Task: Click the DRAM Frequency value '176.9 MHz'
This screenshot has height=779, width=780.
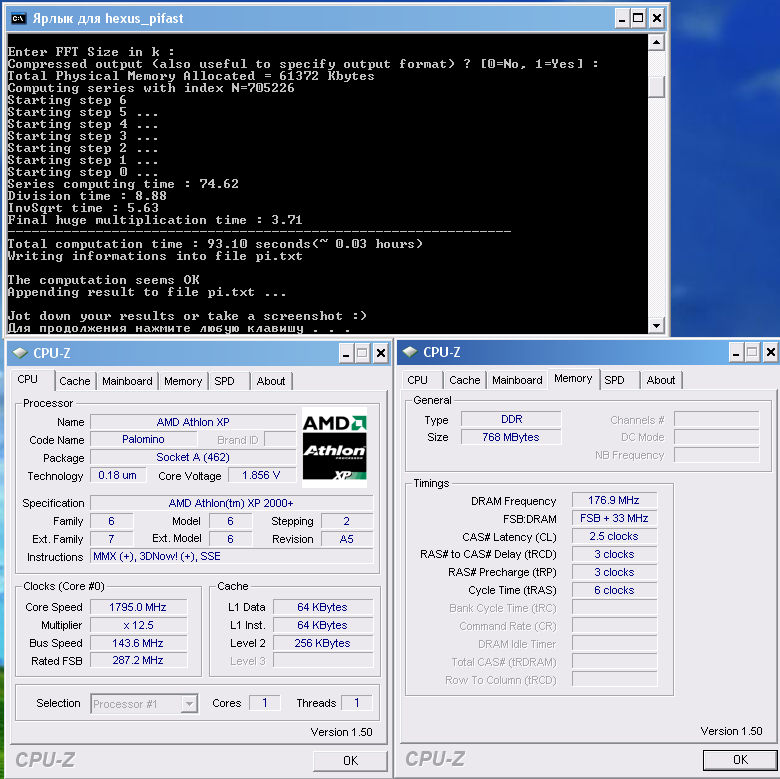Action: tap(614, 500)
